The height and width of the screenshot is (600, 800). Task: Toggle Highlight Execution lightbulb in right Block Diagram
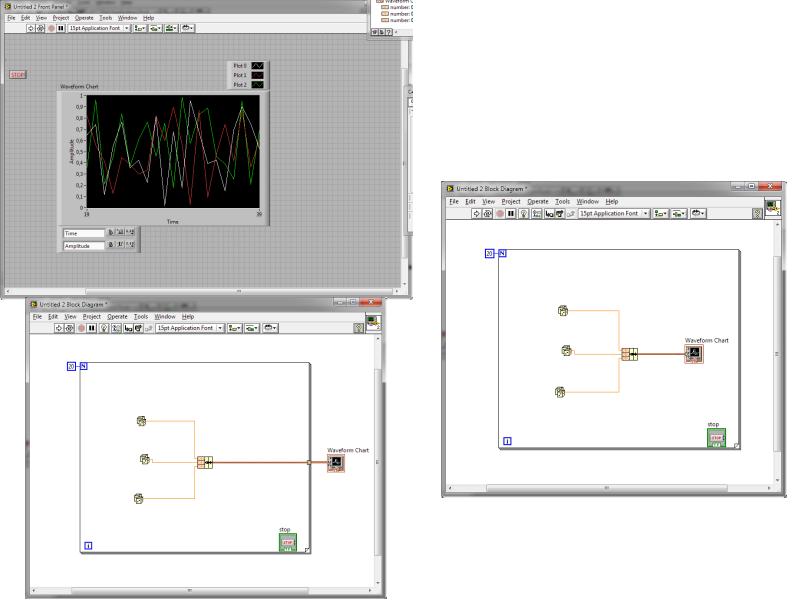pyautogui.click(x=523, y=214)
